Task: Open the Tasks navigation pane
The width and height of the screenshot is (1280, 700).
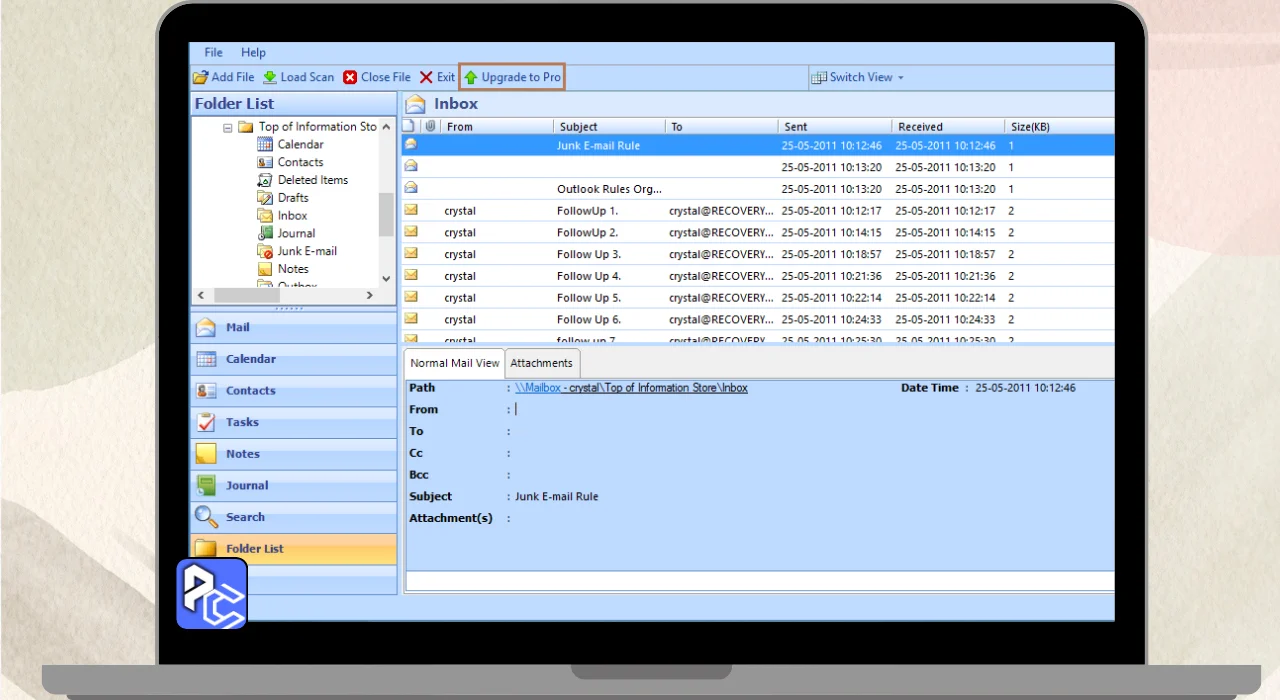Action: point(242,422)
